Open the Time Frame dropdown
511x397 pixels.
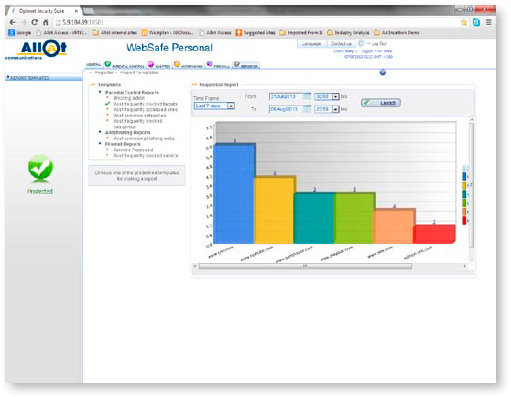[214, 106]
